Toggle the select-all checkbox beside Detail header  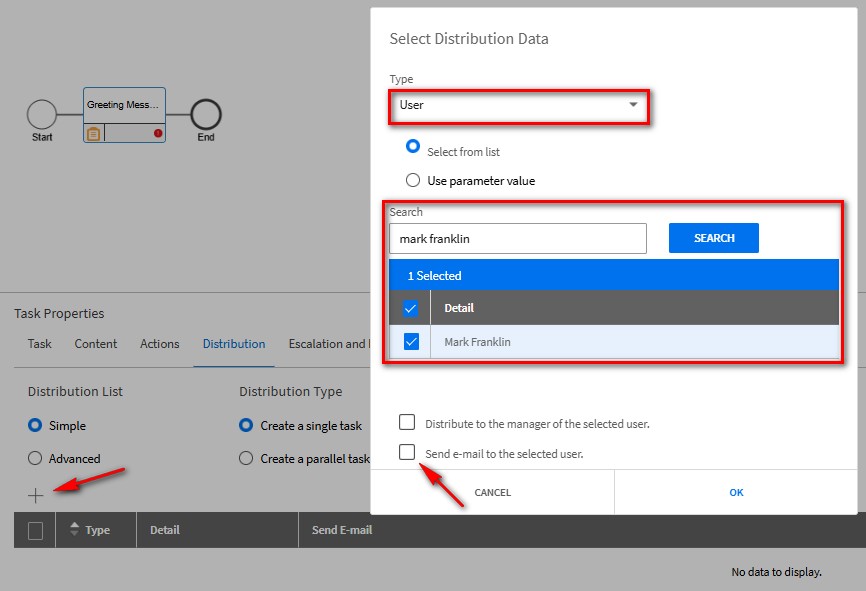coord(410,308)
